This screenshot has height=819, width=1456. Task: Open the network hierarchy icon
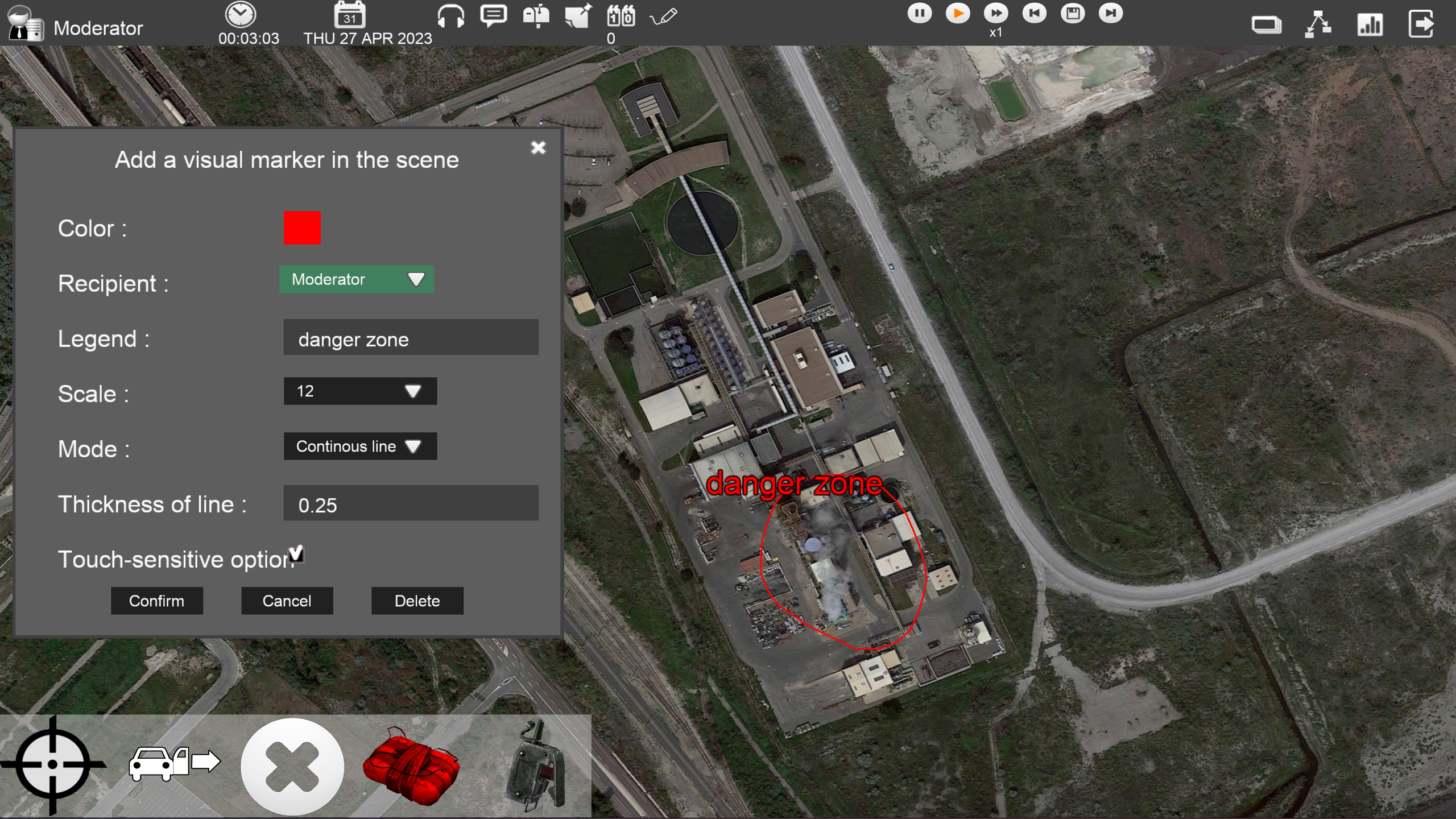pyautogui.click(x=1318, y=24)
